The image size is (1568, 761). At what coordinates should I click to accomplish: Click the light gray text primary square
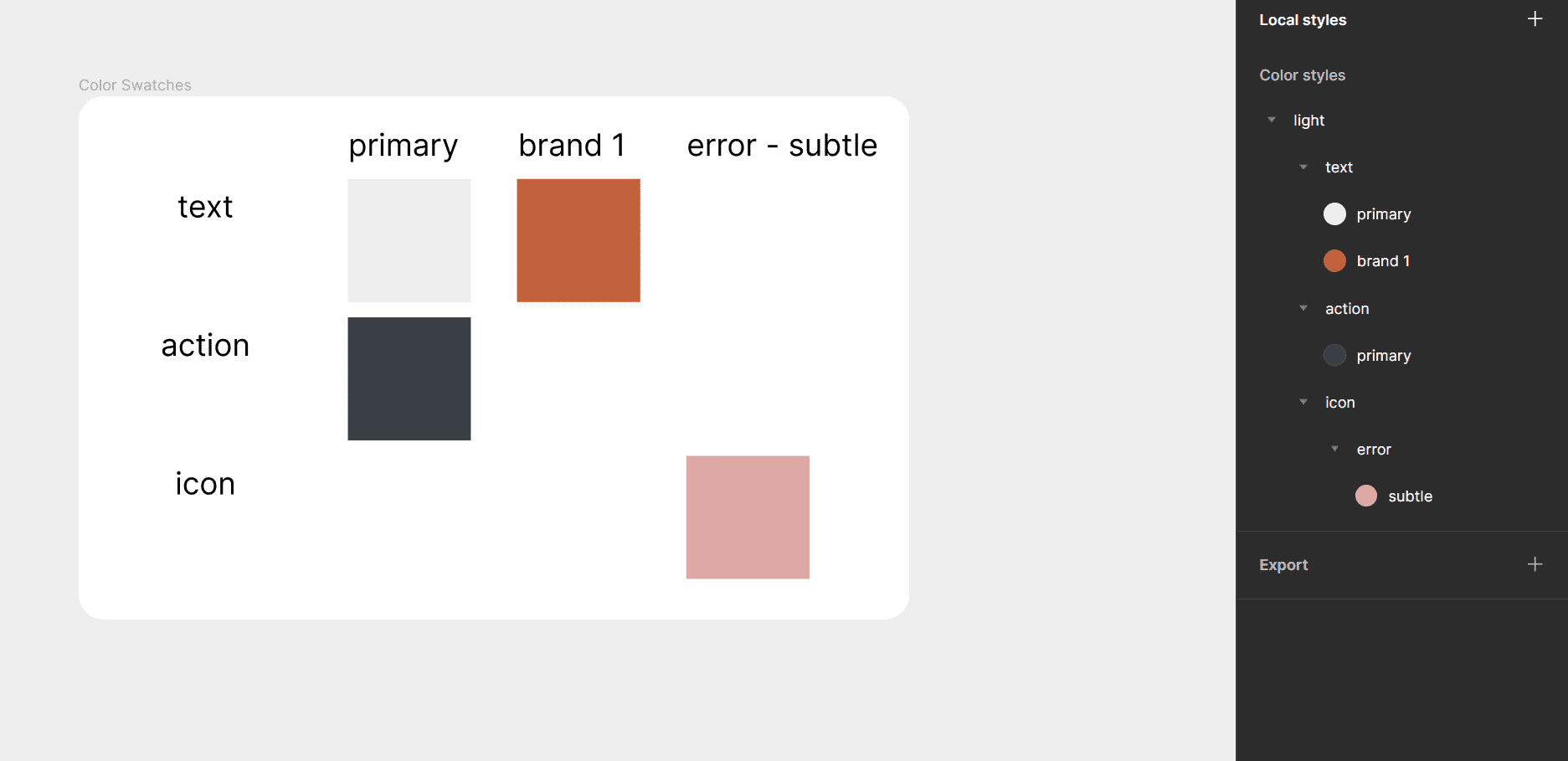409,240
